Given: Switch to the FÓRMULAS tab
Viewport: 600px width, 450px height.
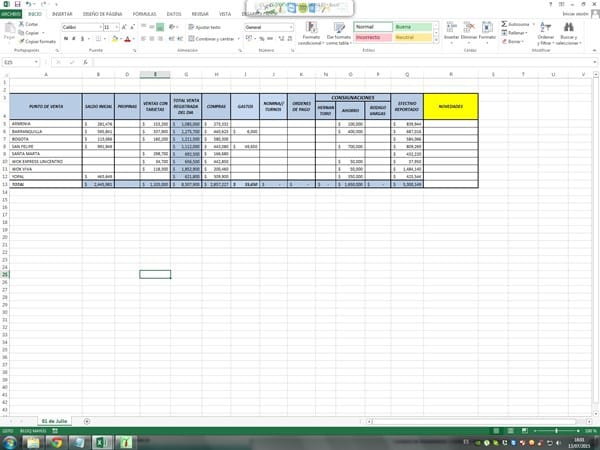Looking at the screenshot, I should pos(145,14).
